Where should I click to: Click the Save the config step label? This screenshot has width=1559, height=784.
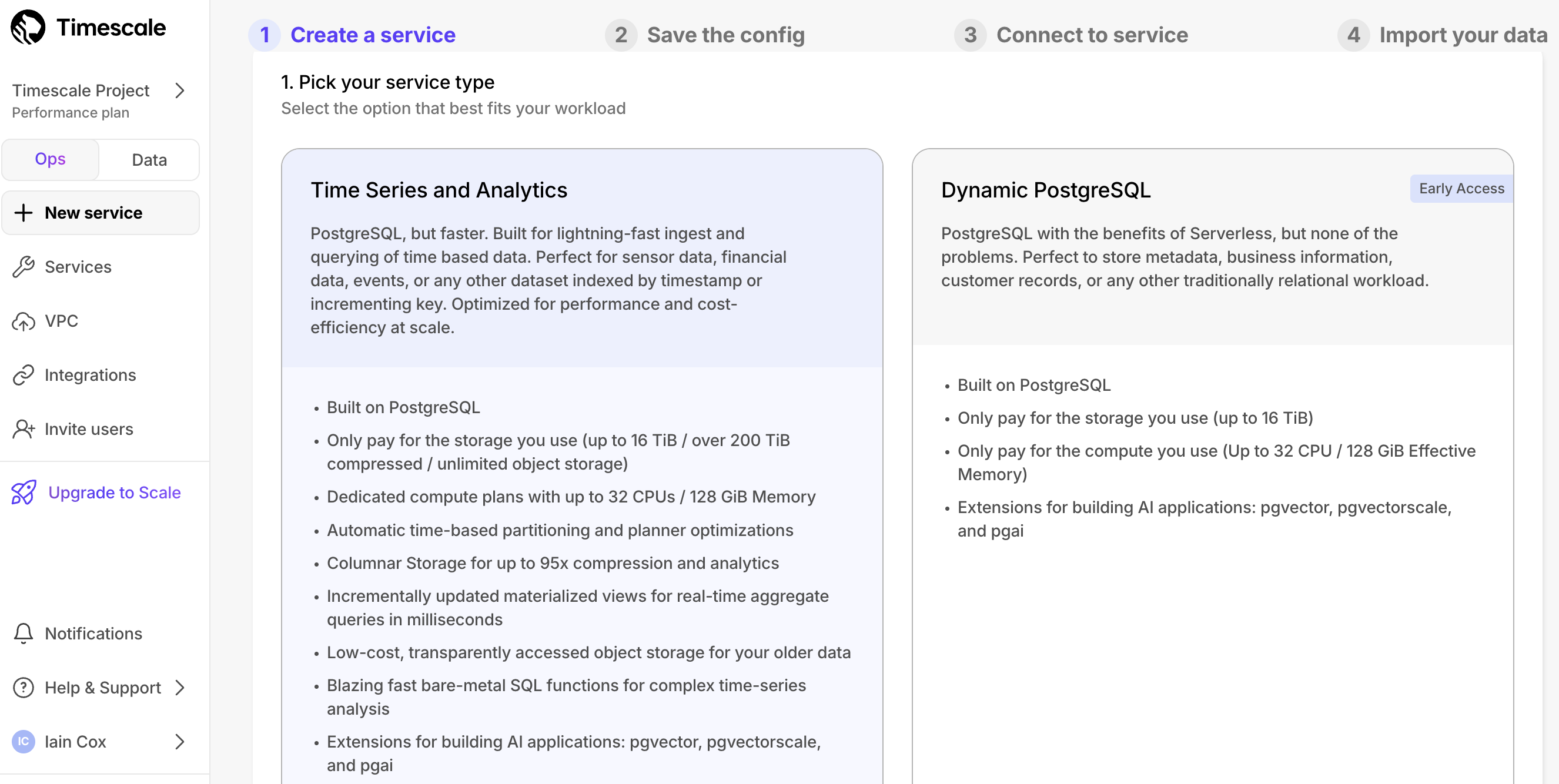pyautogui.click(x=725, y=35)
